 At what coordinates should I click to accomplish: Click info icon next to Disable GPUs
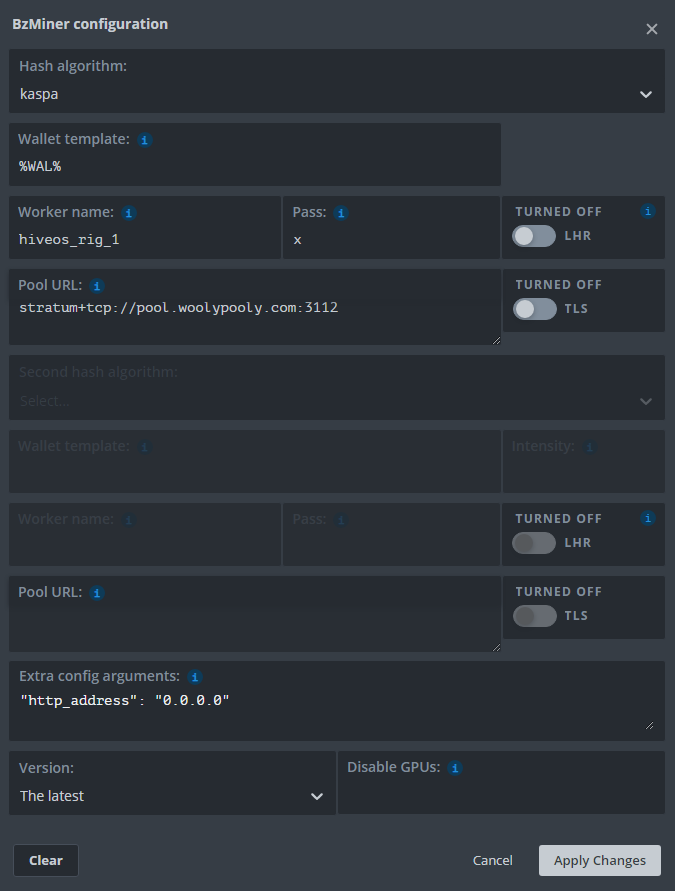tap(454, 768)
